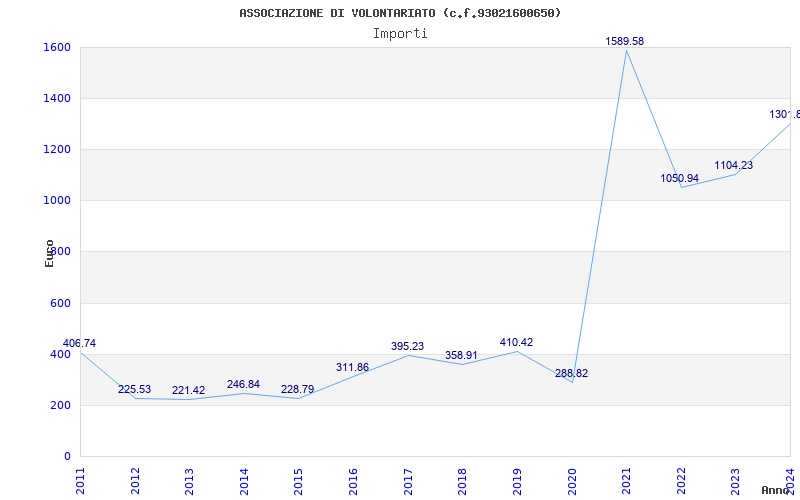The image size is (800, 500).
Task: Click the x-axis year 2018
Action: pyautogui.click(x=462, y=481)
